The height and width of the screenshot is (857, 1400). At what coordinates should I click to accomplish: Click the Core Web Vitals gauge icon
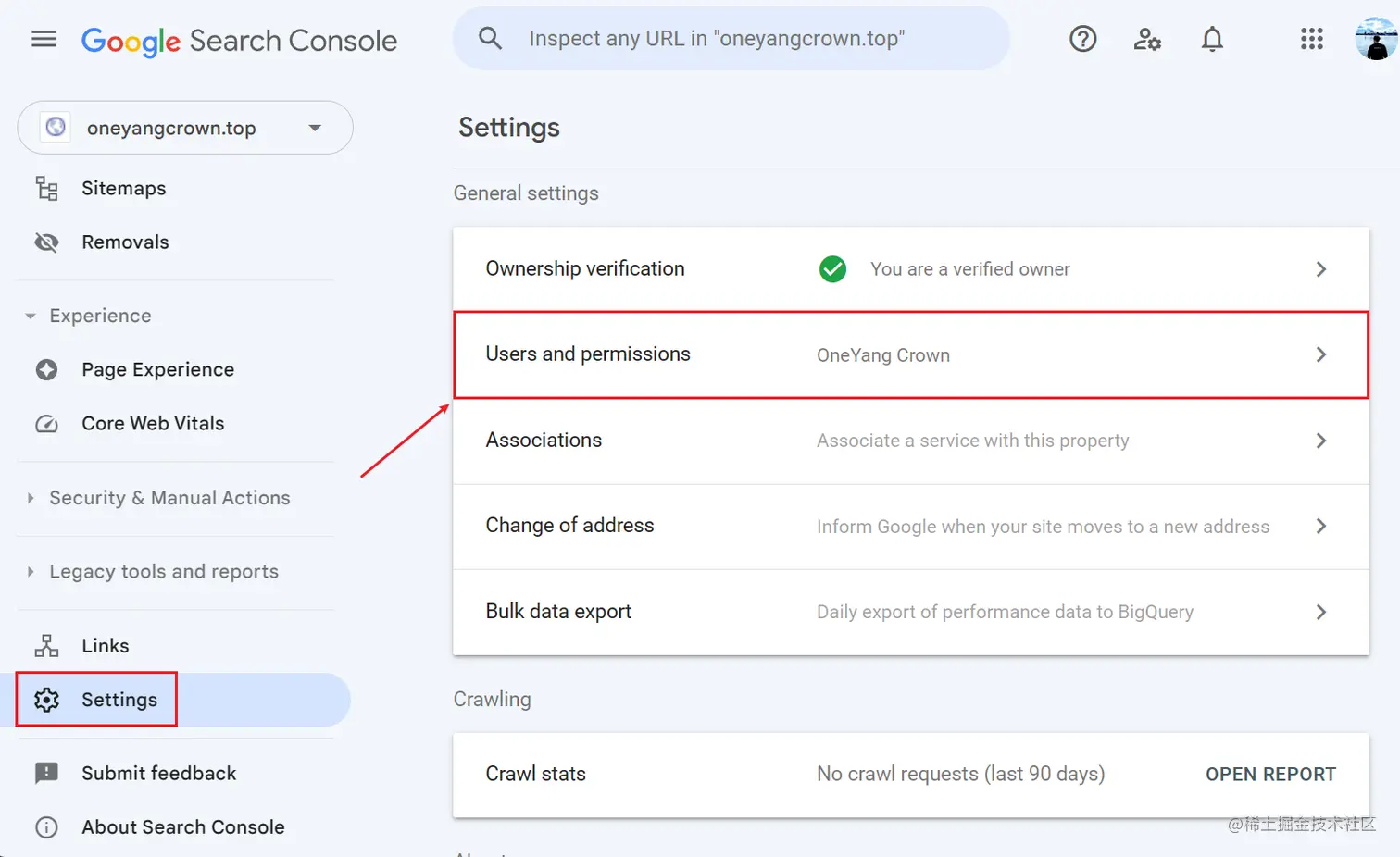pos(46,423)
